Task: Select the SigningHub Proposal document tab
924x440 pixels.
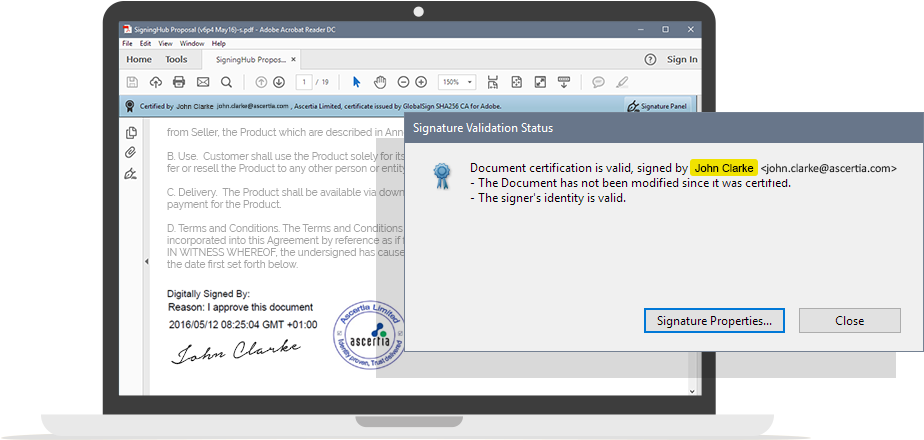Action: 251,59
